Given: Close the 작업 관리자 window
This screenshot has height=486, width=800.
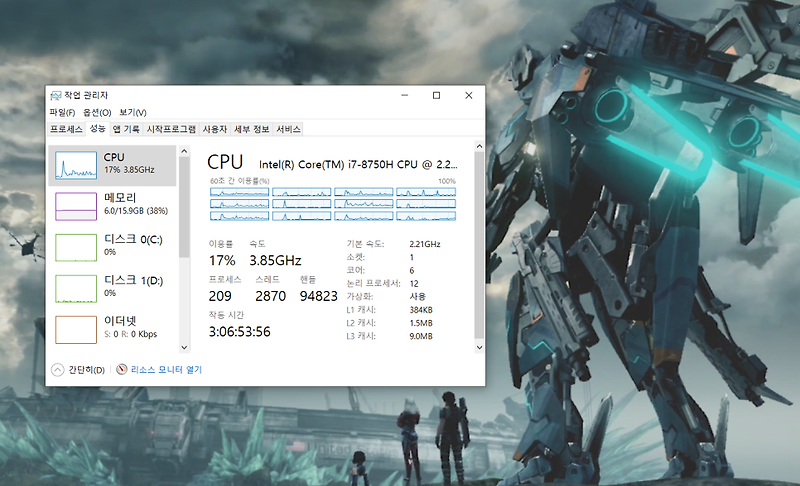Looking at the screenshot, I should [469, 95].
